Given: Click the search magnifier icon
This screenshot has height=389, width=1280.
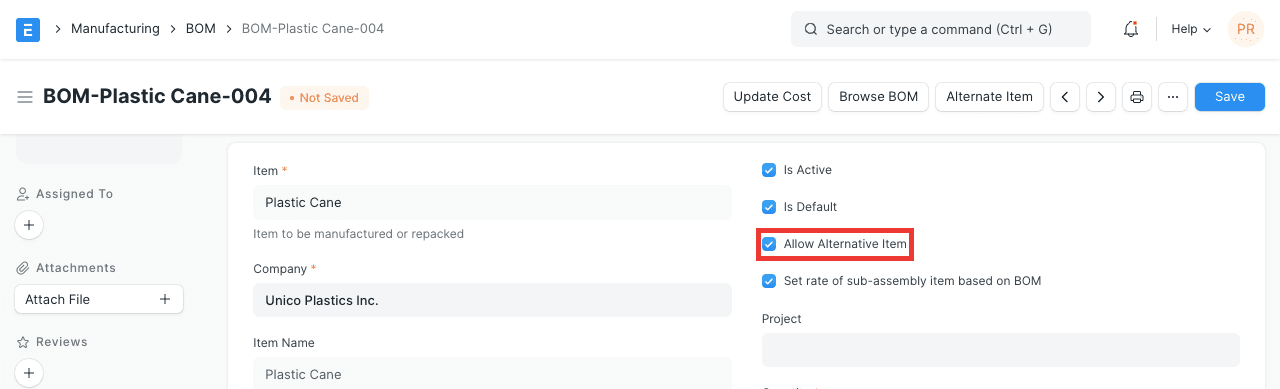Looking at the screenshot, I should click(x=810, y=29).
